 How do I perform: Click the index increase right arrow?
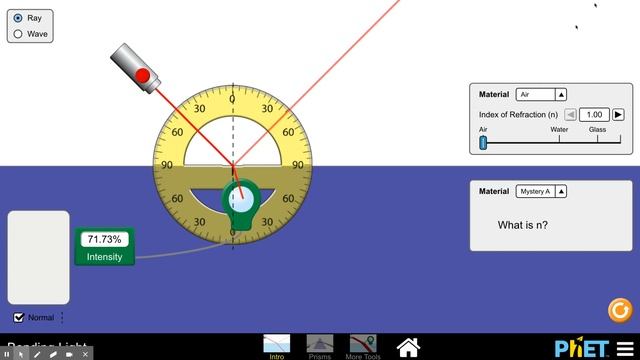coord(618,115)
